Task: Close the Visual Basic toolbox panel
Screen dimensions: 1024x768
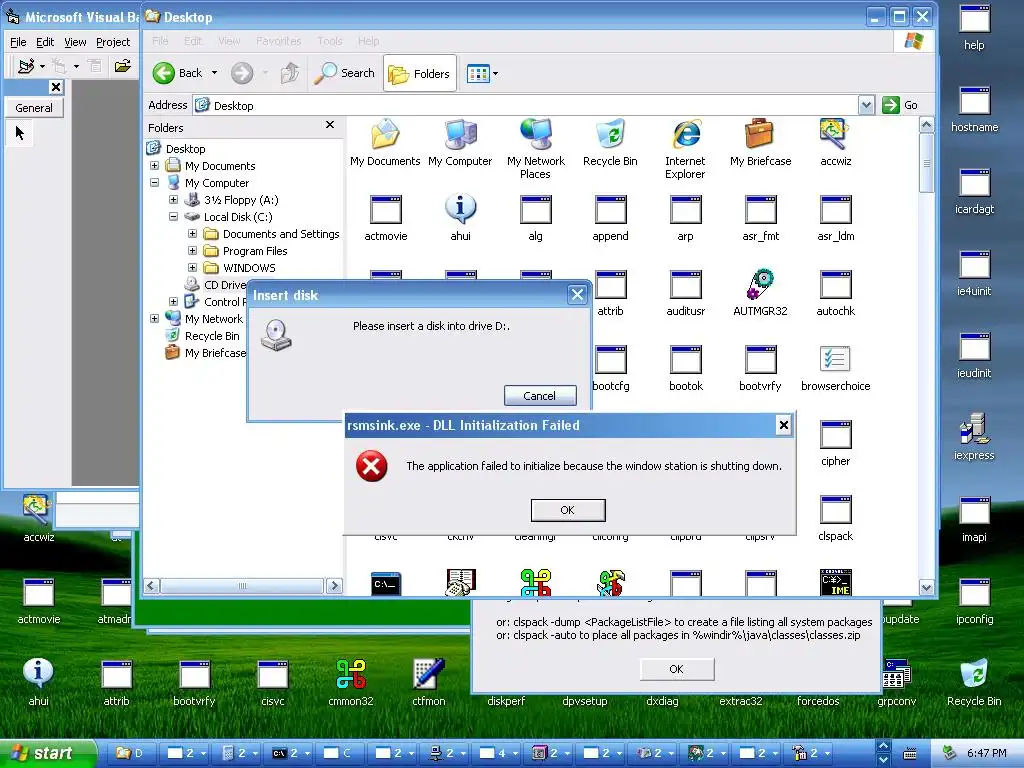Action: tap(56, 87)
